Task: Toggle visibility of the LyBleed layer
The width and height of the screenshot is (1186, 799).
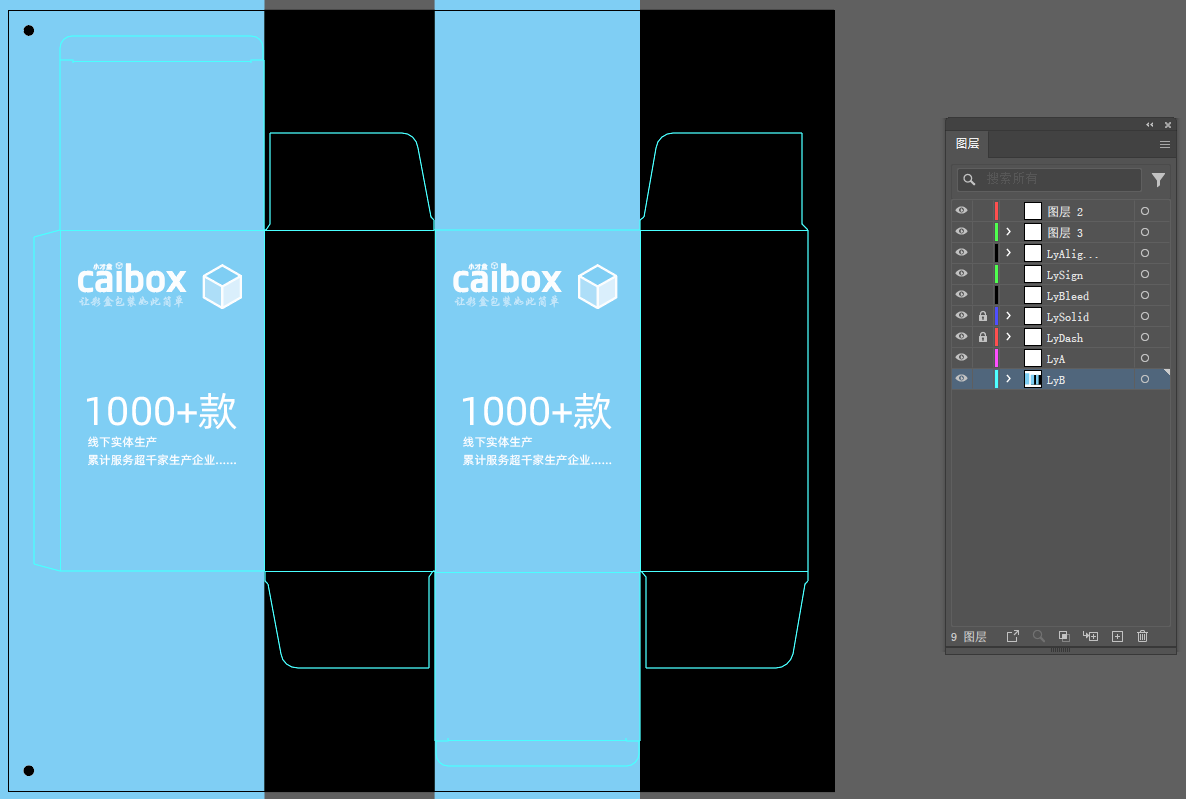Action: 961,295
